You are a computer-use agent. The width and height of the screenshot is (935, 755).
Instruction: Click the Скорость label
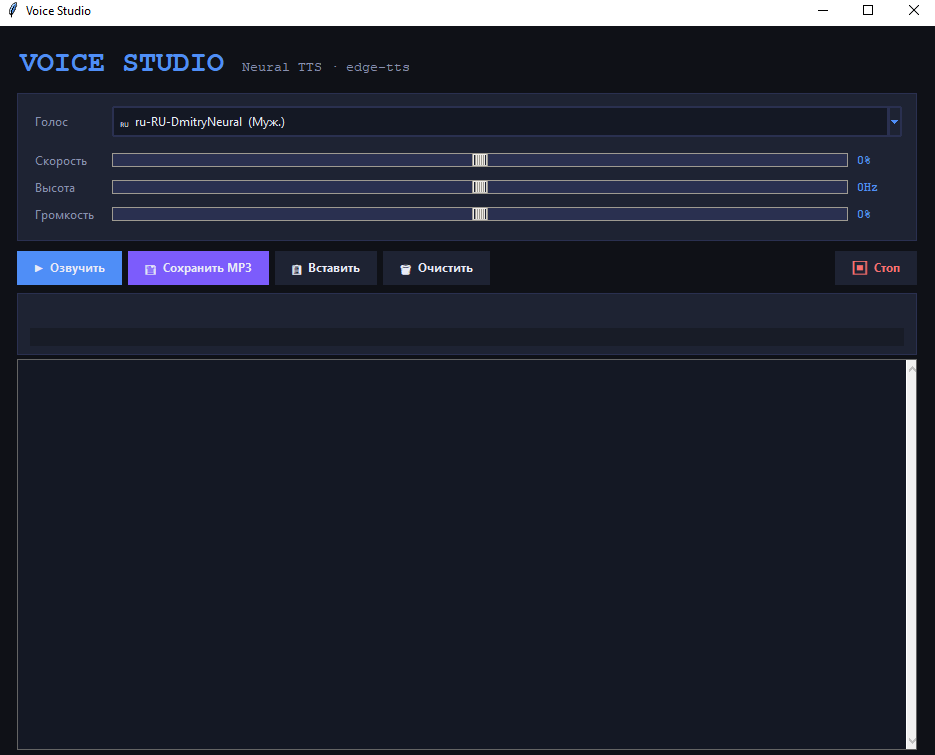[x=61, y=161]
